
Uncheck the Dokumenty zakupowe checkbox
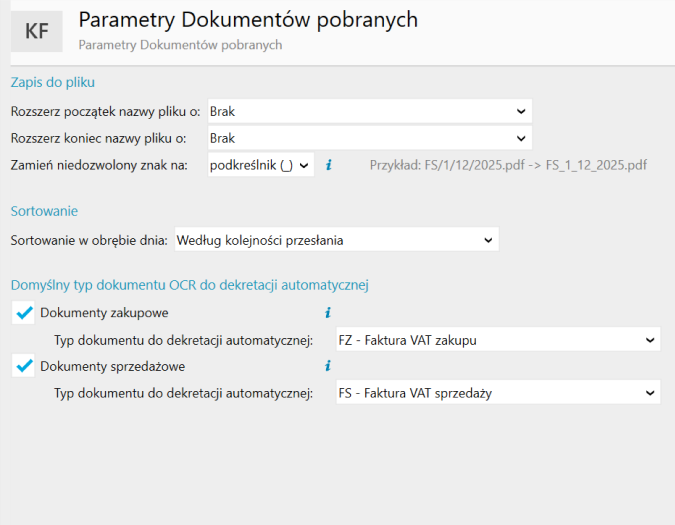(x=23, y=313)
